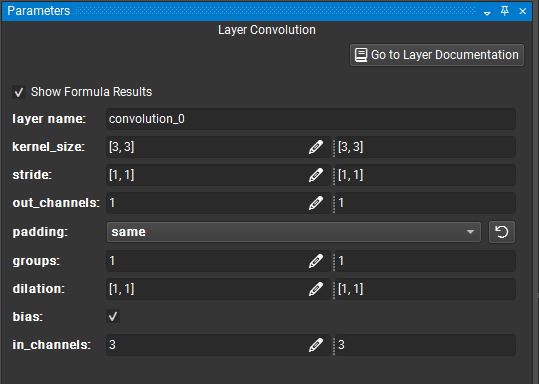Select the groups result value box

[x=425, y=261]
